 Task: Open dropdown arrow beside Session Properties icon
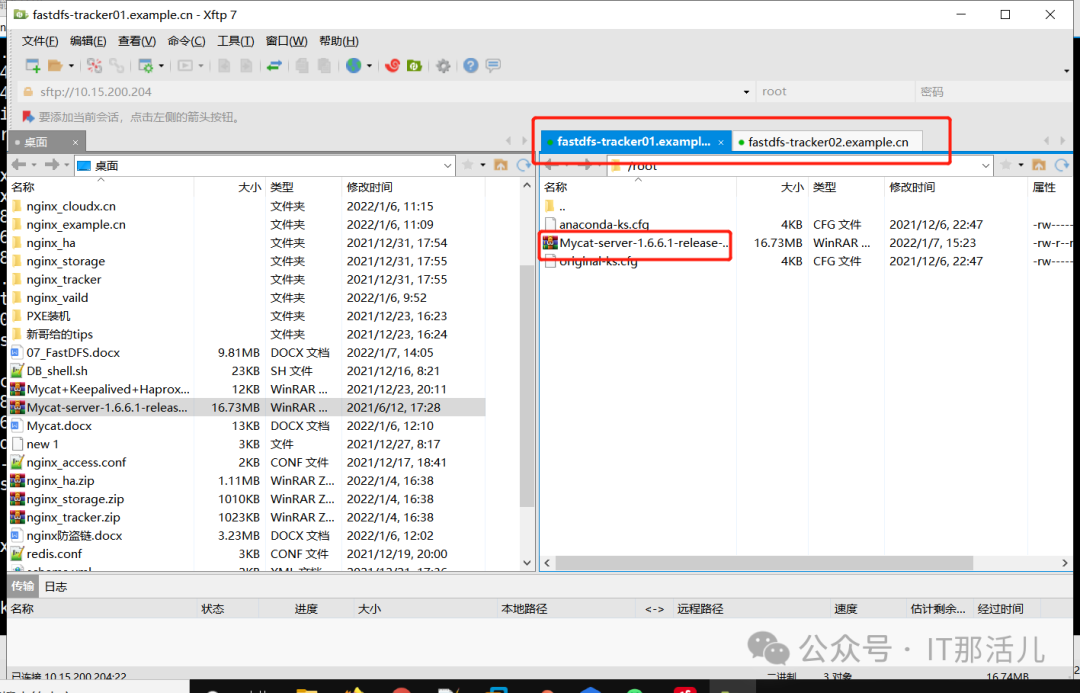161,66
